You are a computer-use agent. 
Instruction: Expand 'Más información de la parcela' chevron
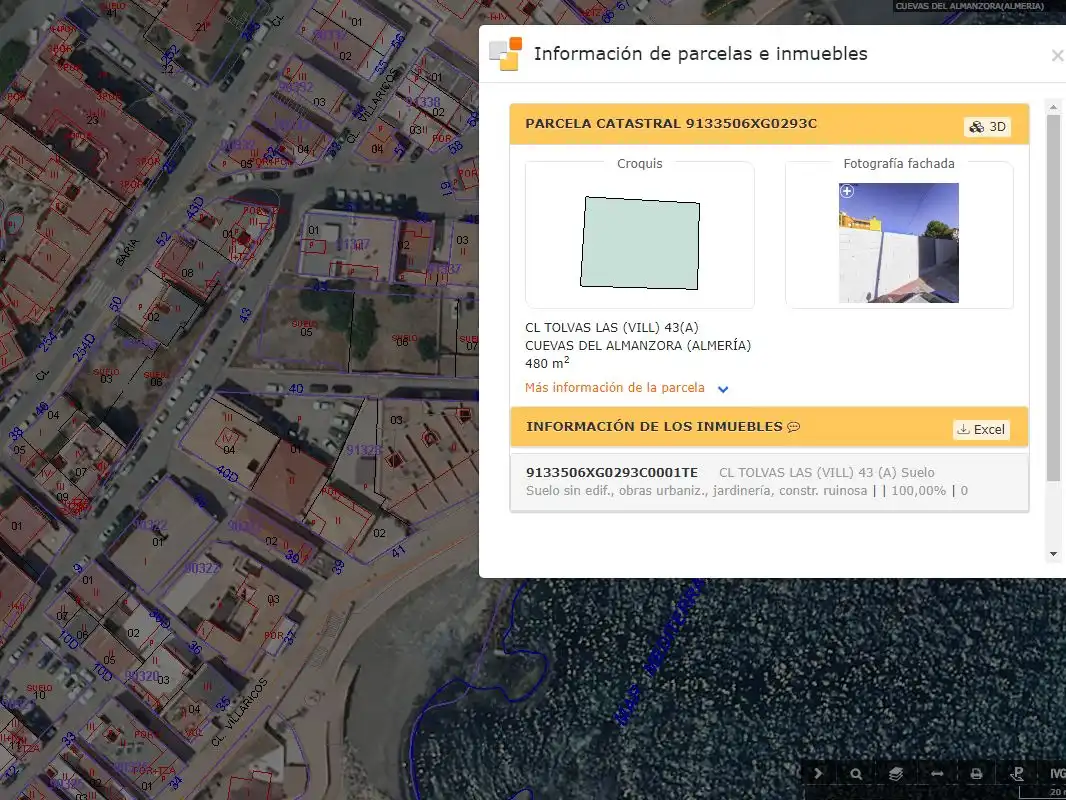coord(723,389)
